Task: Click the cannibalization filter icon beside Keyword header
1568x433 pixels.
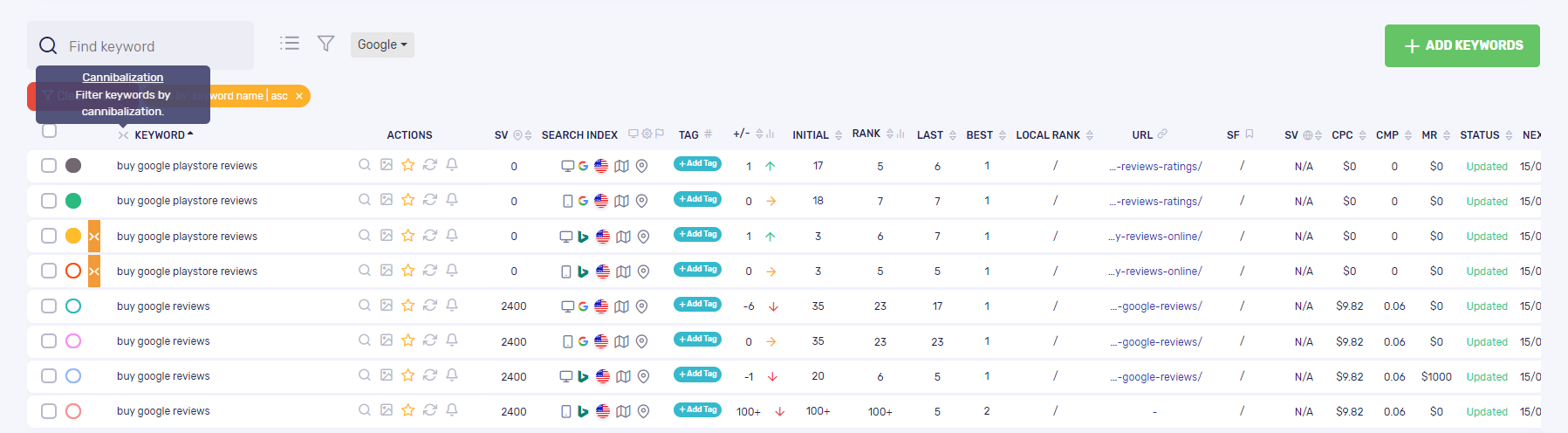Action: 123,135
